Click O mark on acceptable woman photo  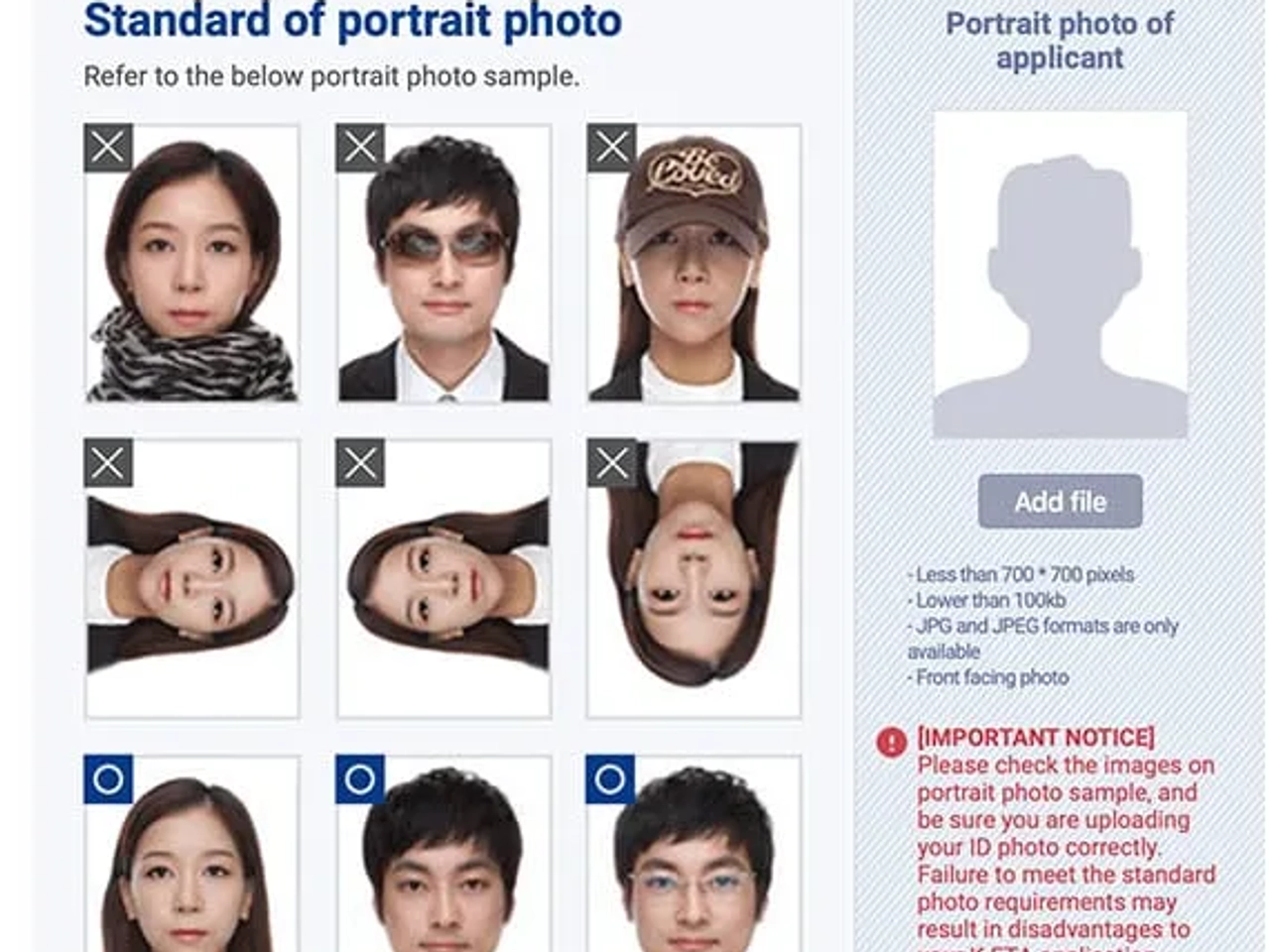(108, 779)
